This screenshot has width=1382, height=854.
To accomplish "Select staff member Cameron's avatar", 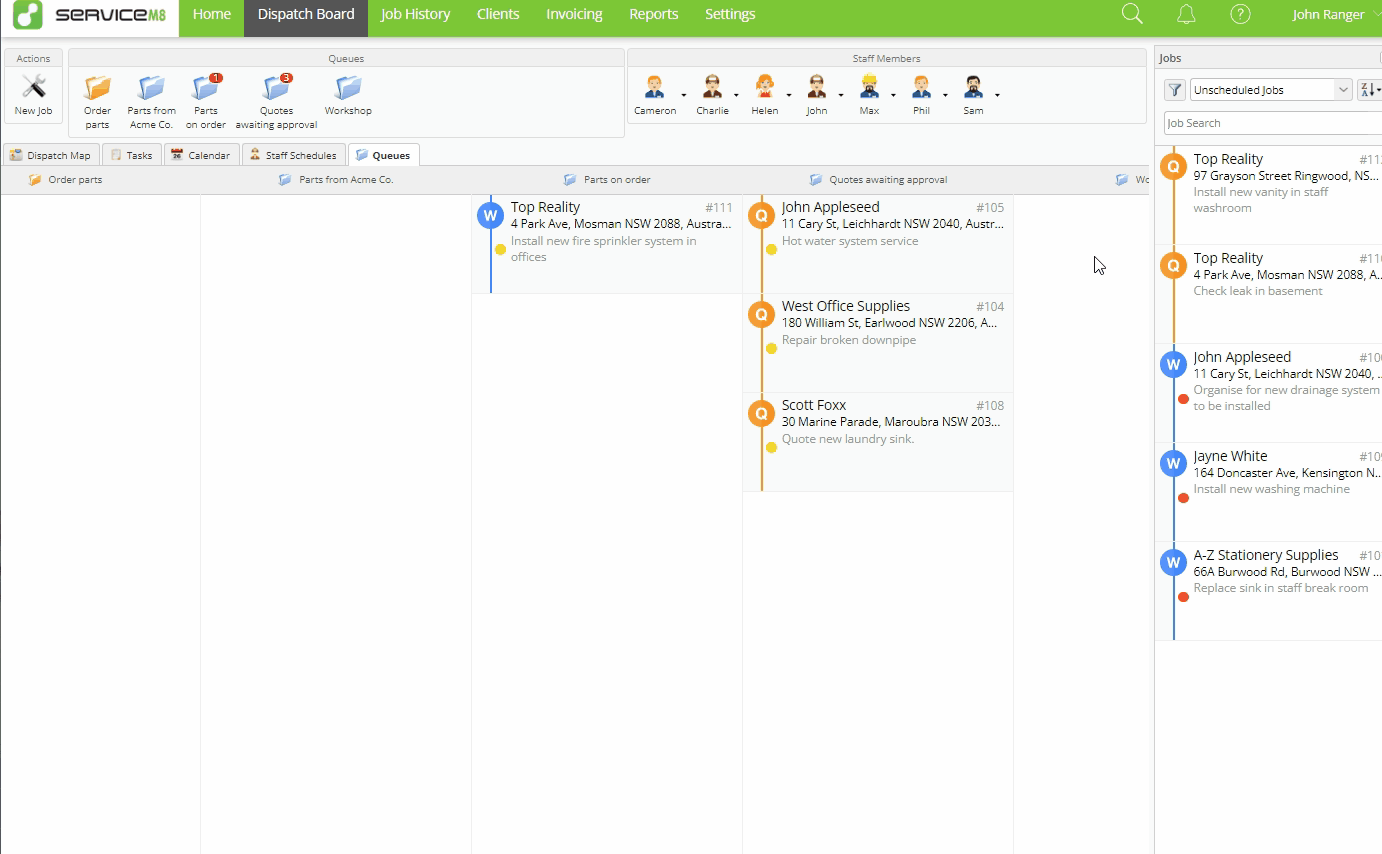I will [654, 87].
